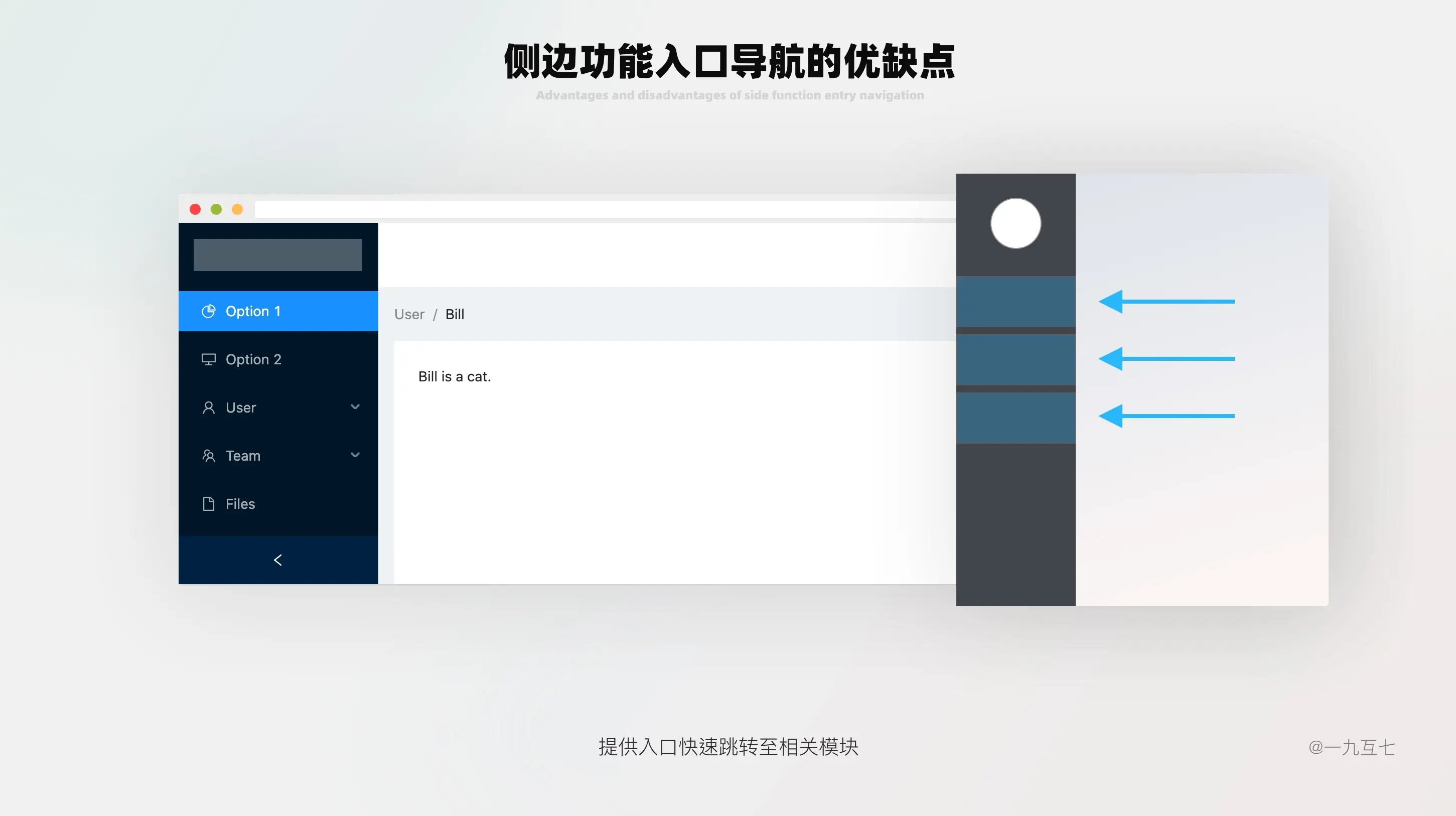Collapse the sidebar navigation panel
The height and width of the screenshot is (816, 1456).
278,560
